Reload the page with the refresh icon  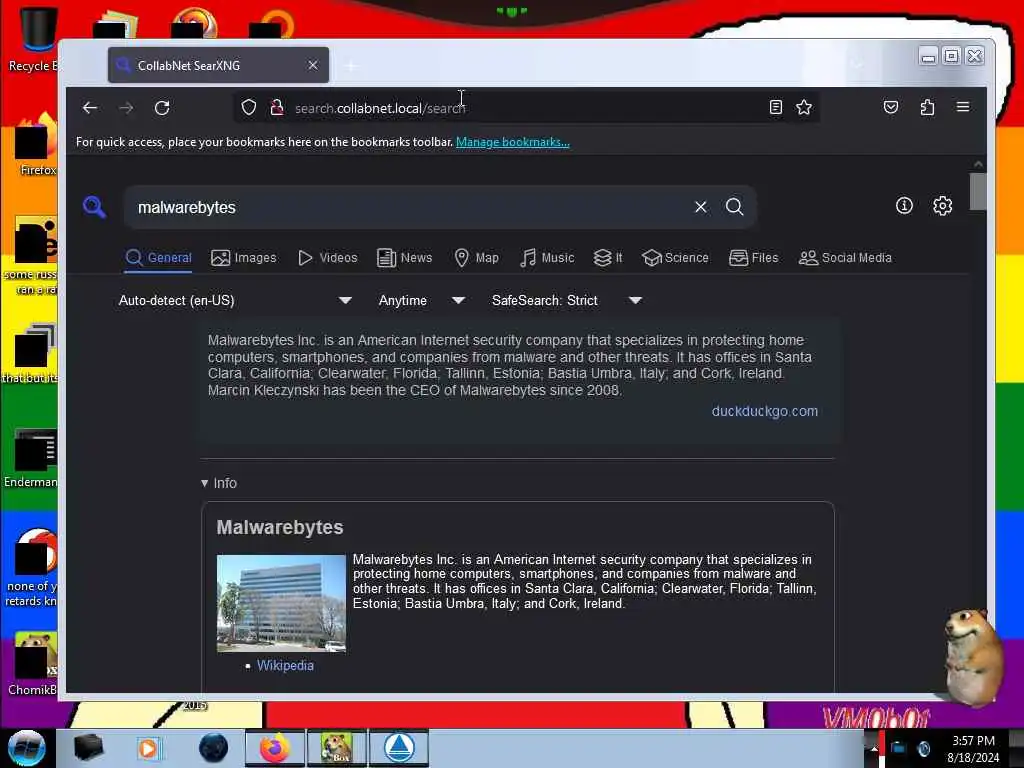click(x=162, y=108)
